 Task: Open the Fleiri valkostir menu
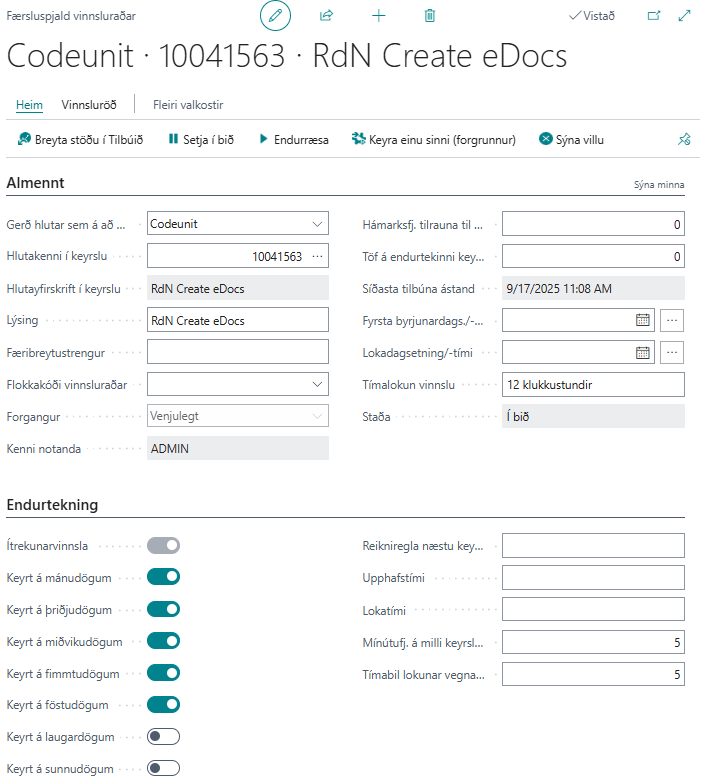[188, 104]
